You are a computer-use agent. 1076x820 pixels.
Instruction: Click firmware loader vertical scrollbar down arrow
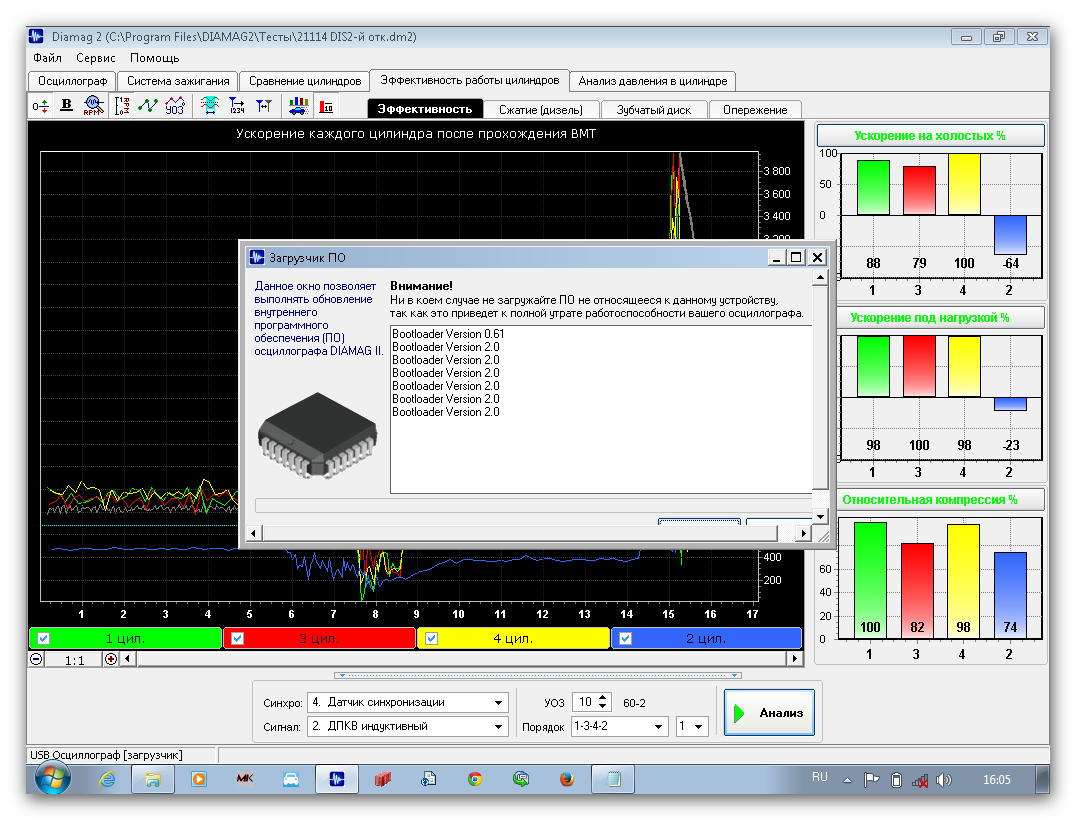(x=820, y=516)
